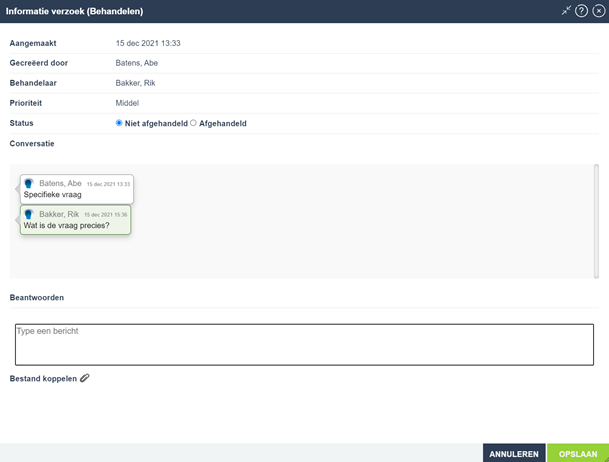The width and height of the screenshot is (609, 462).
Task: Click 'Wat is de vraag precies?' message
Action: tap(66, 225)
